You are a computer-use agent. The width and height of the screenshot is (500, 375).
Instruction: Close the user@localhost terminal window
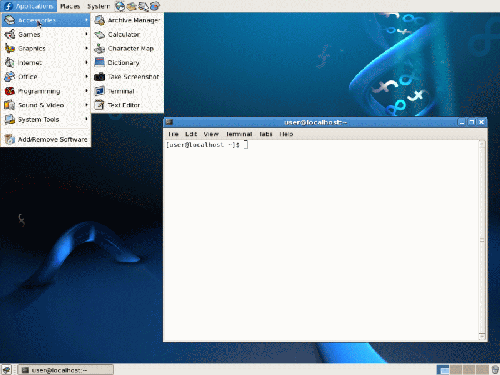coord(482,122)
